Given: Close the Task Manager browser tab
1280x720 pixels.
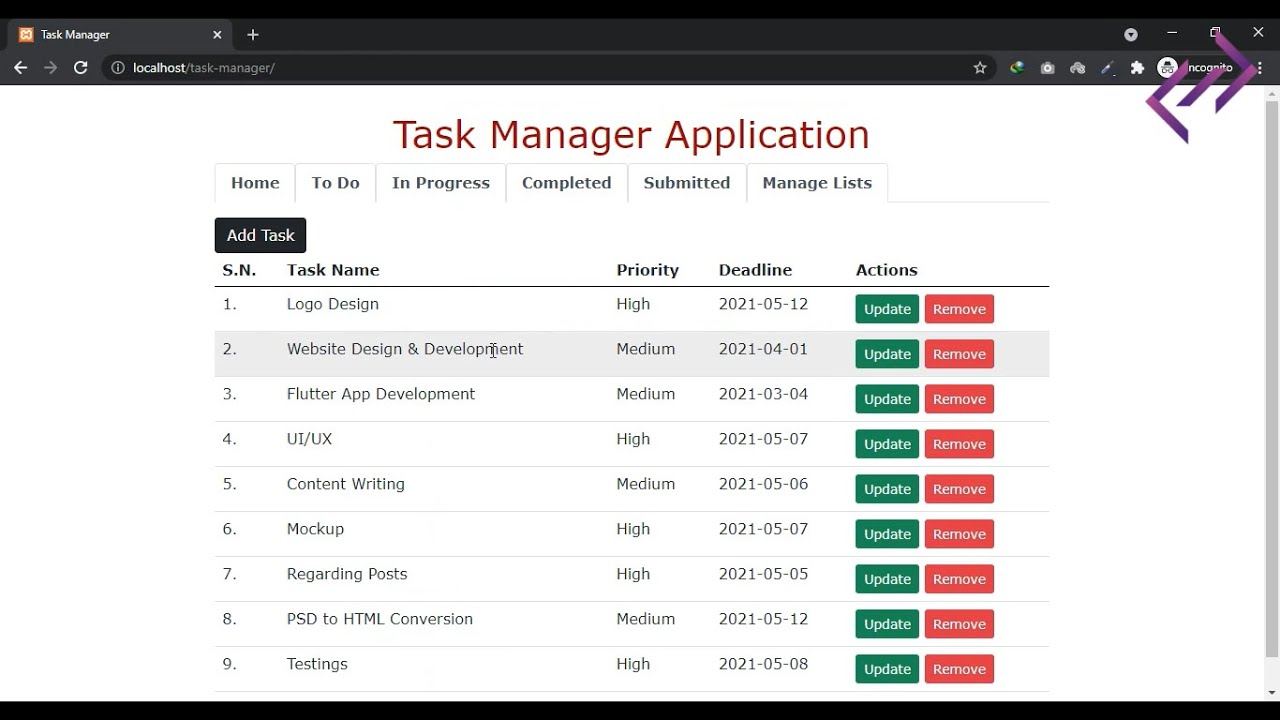Looking at the screenshot, I should tap(217, 35).
